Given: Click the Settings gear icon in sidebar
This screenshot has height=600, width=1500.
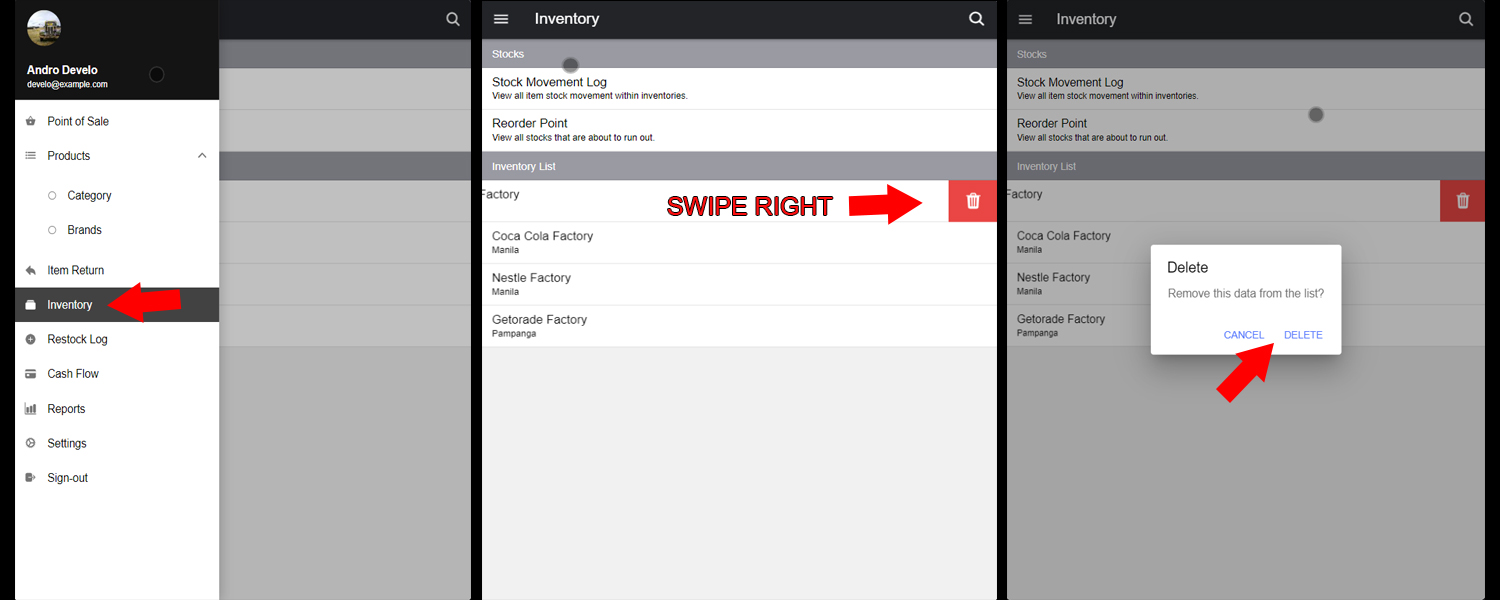Looking at the screenshot, I should point(30,443).
